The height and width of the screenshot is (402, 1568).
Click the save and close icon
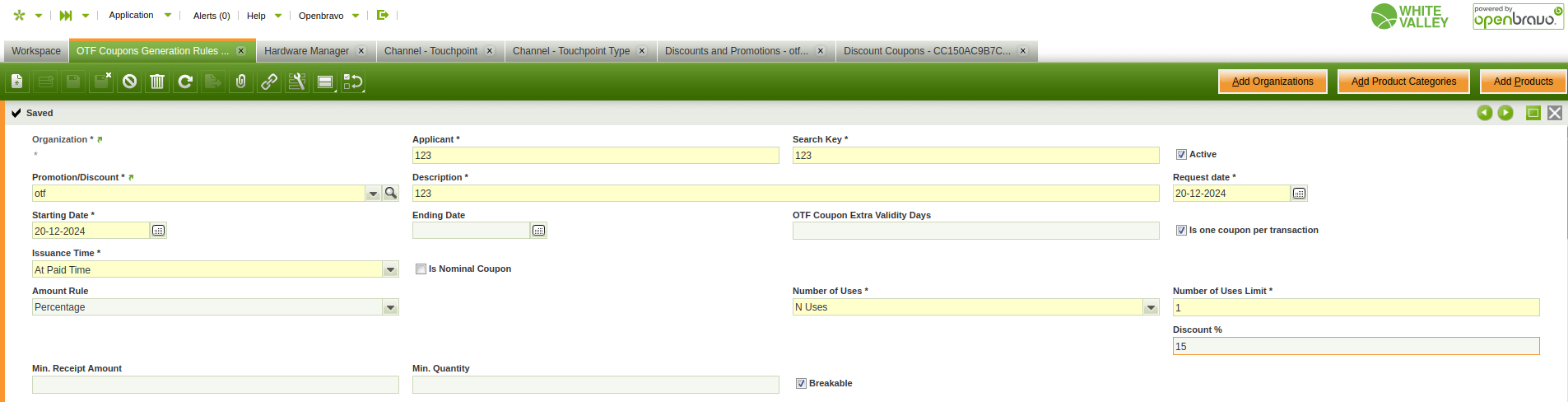click(x=101, y=82)
